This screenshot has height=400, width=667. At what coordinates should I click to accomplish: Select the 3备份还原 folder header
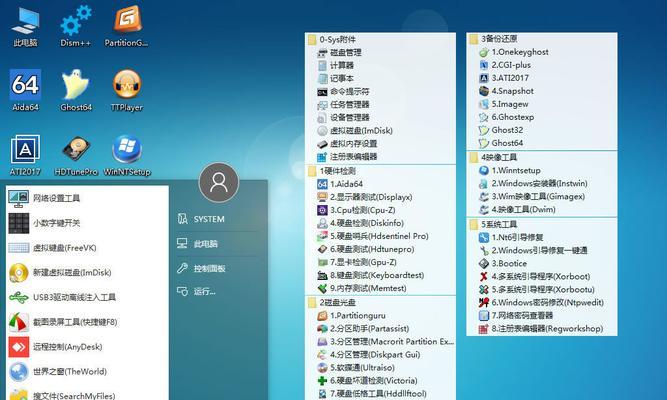click(x=542, y=39)
